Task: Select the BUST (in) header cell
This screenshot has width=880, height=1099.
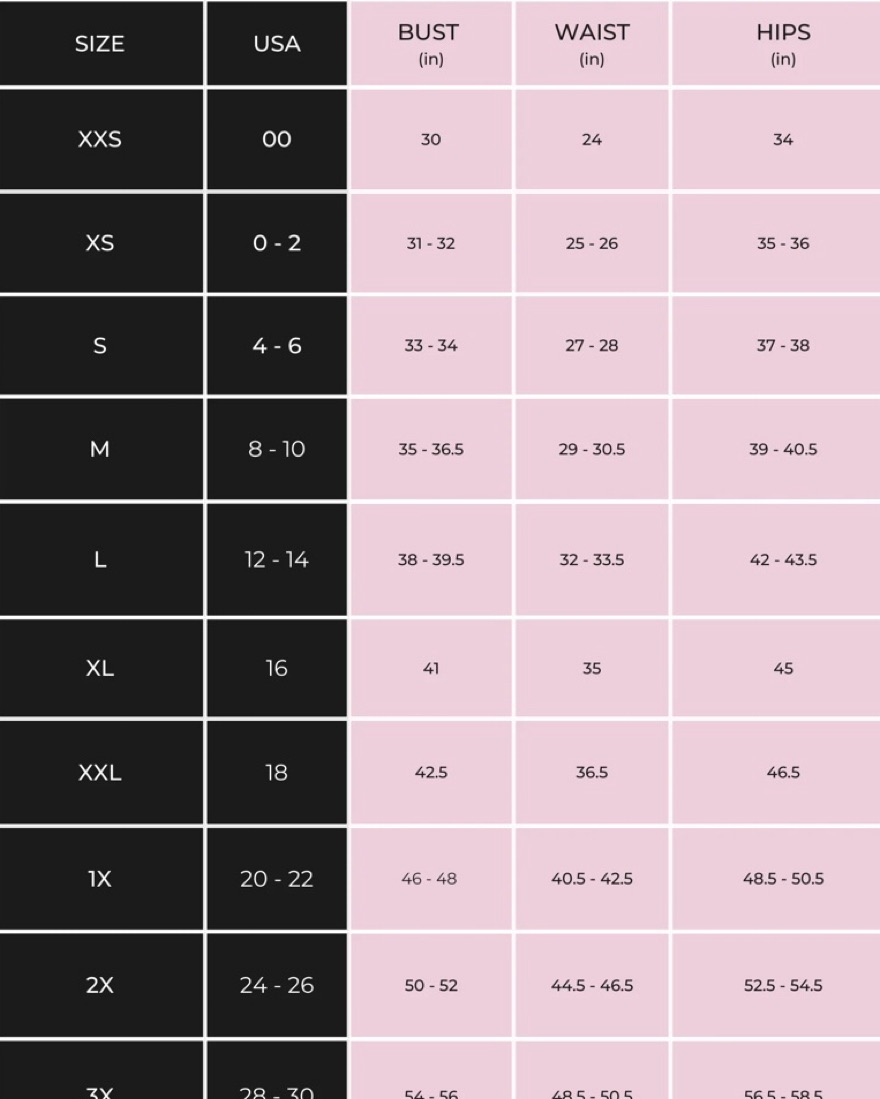Action: 430,43
